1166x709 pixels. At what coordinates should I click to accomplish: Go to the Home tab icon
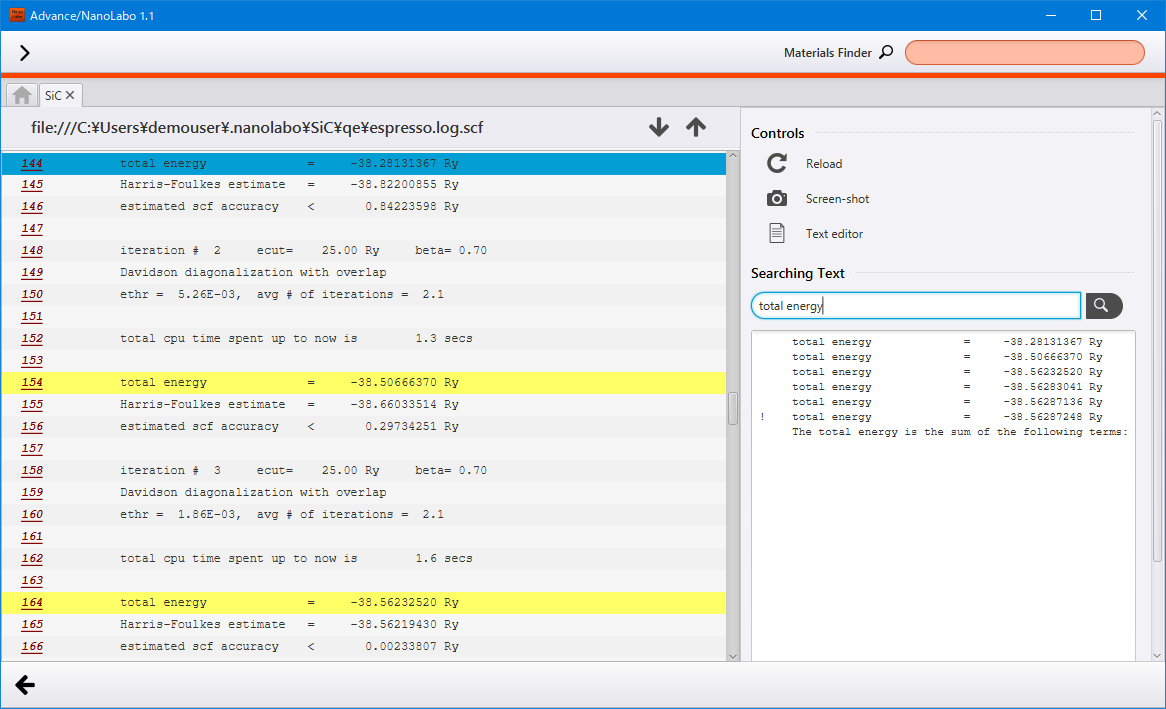(22, 95)
